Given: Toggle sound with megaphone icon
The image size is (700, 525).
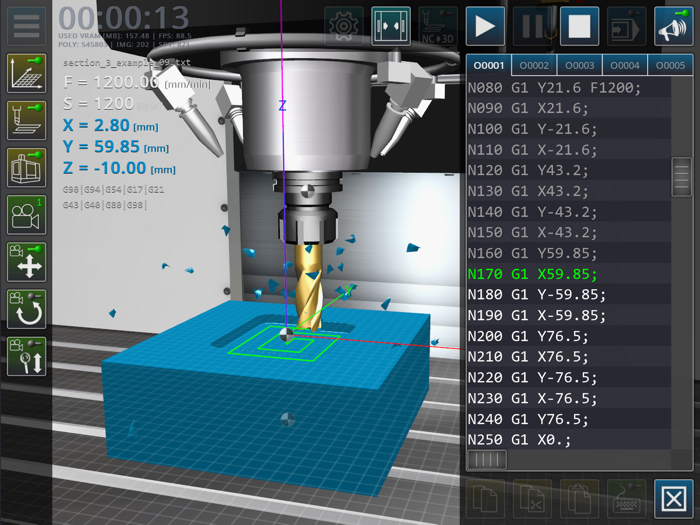Looking at the screenshot, I should [674, 26].
